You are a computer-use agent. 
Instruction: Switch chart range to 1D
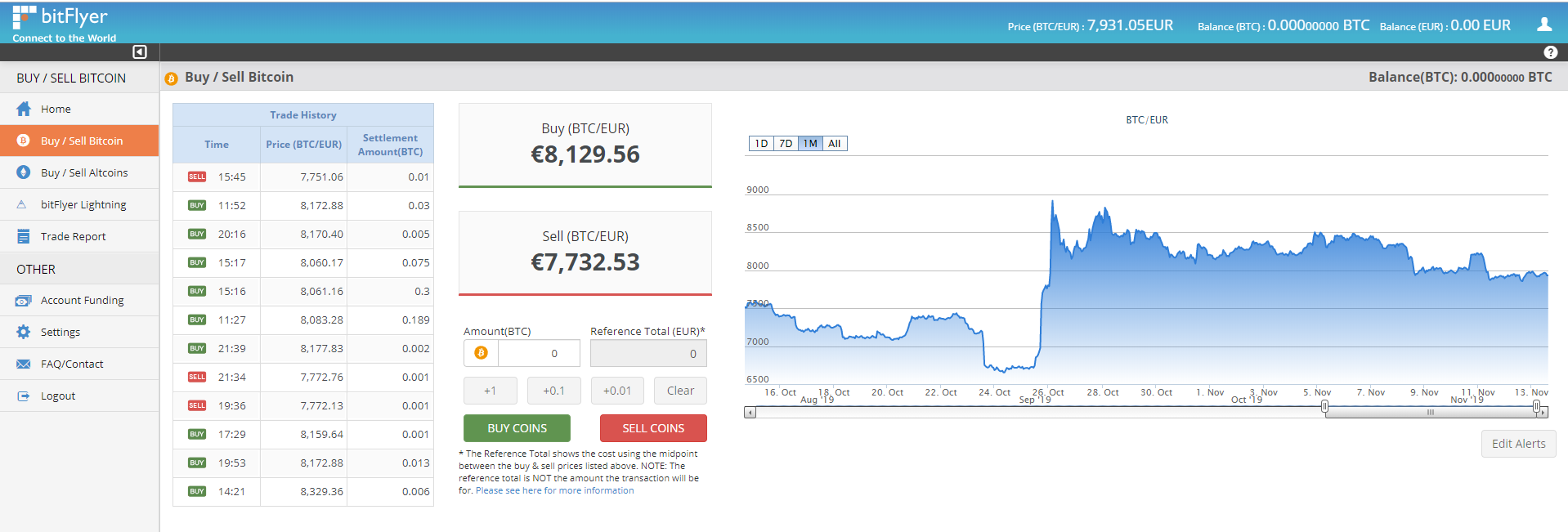click(x=761, y=143)
